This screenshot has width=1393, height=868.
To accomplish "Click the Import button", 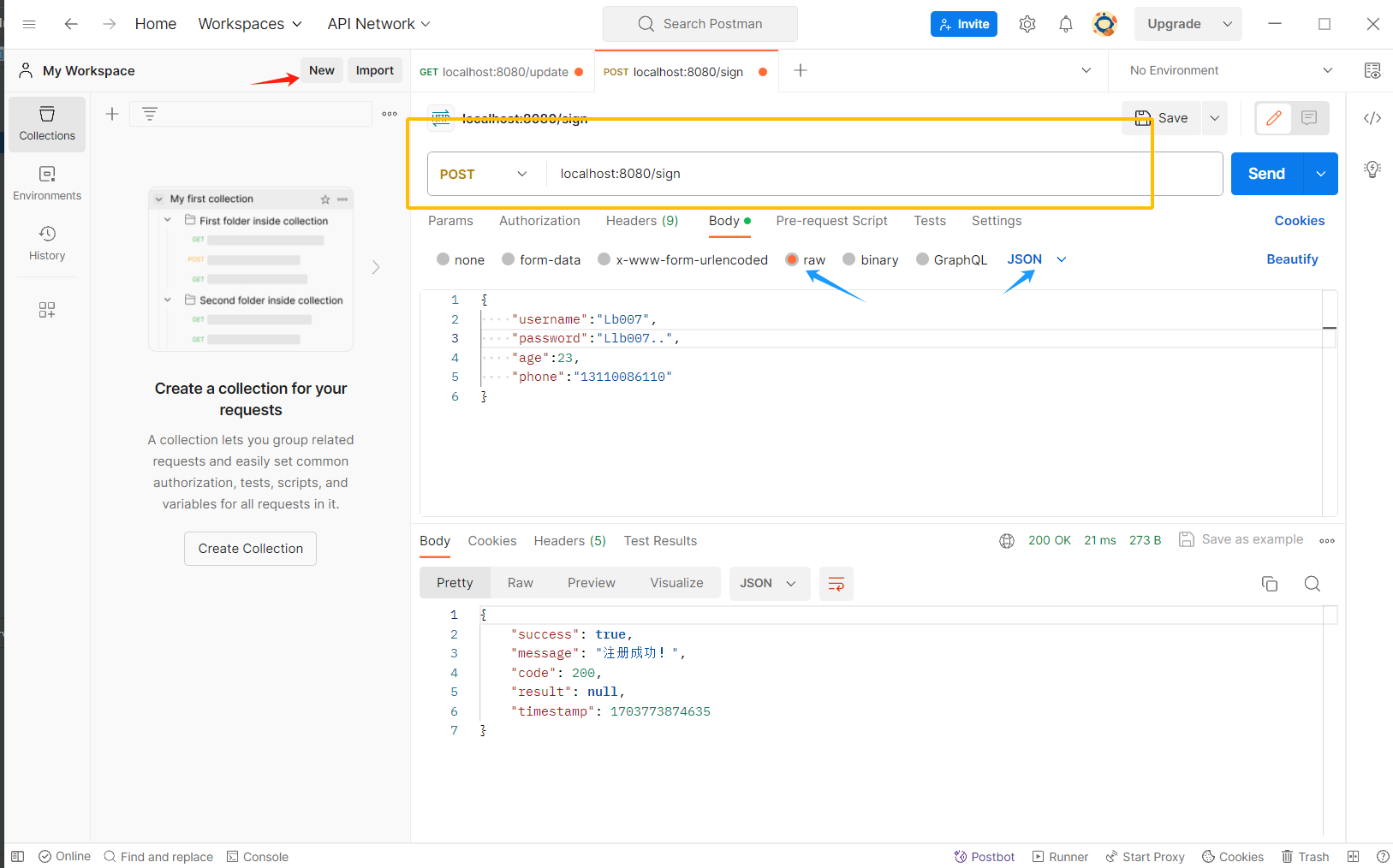I will tap(375, 70).
